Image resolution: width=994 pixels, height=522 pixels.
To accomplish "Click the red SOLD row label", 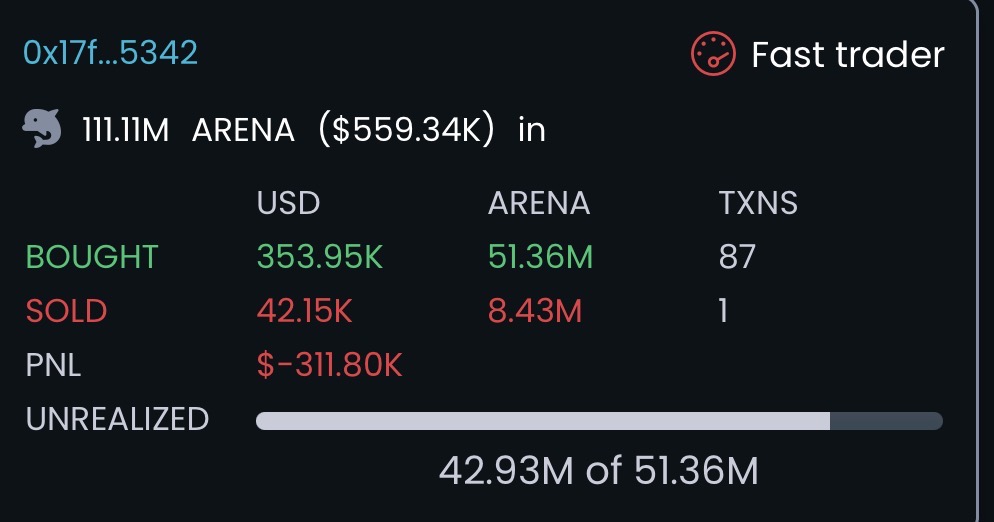I will 66,311.
